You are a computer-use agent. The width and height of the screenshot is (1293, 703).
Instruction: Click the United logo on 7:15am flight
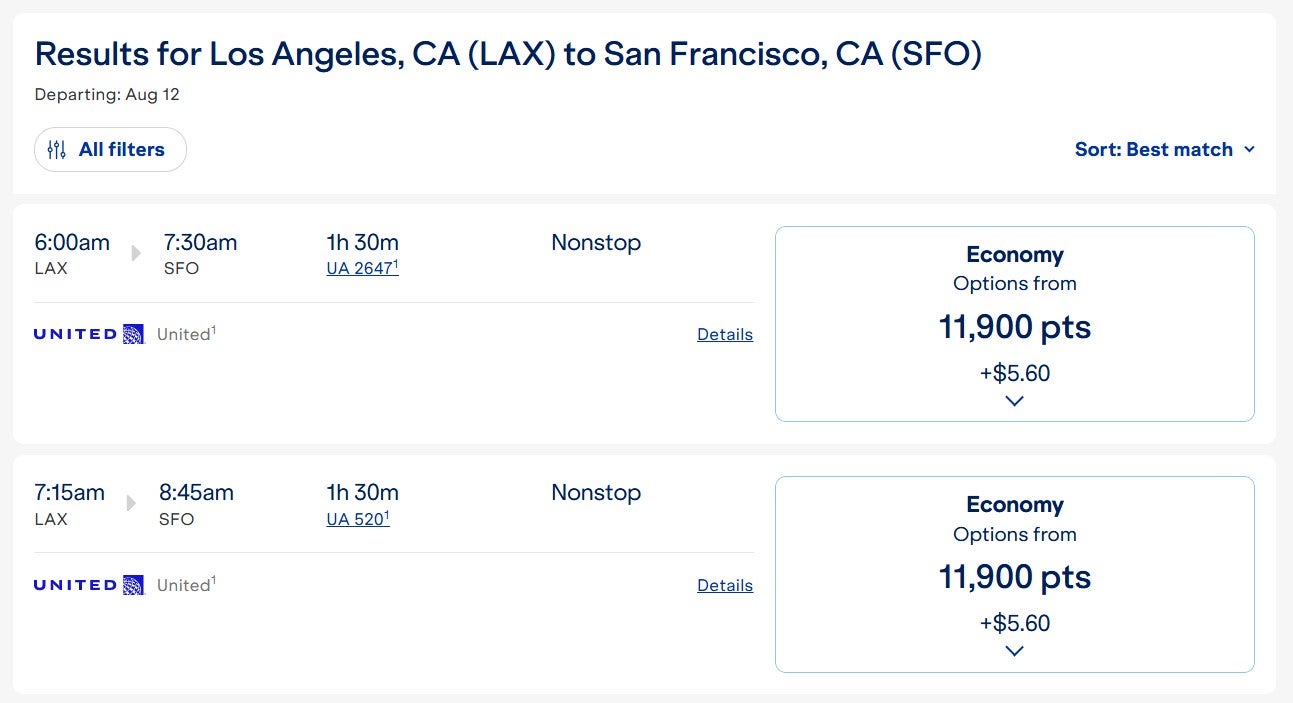pyautogui.click(x=89, y=585)
